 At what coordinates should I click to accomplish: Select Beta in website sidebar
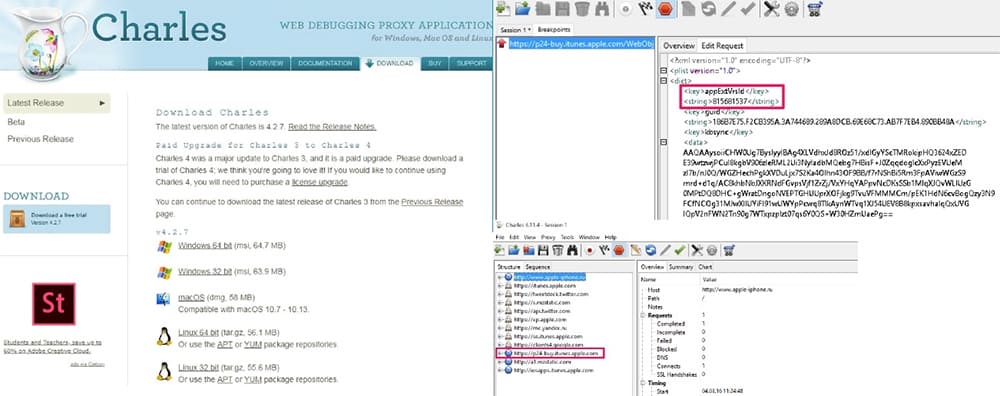point(16,122)
